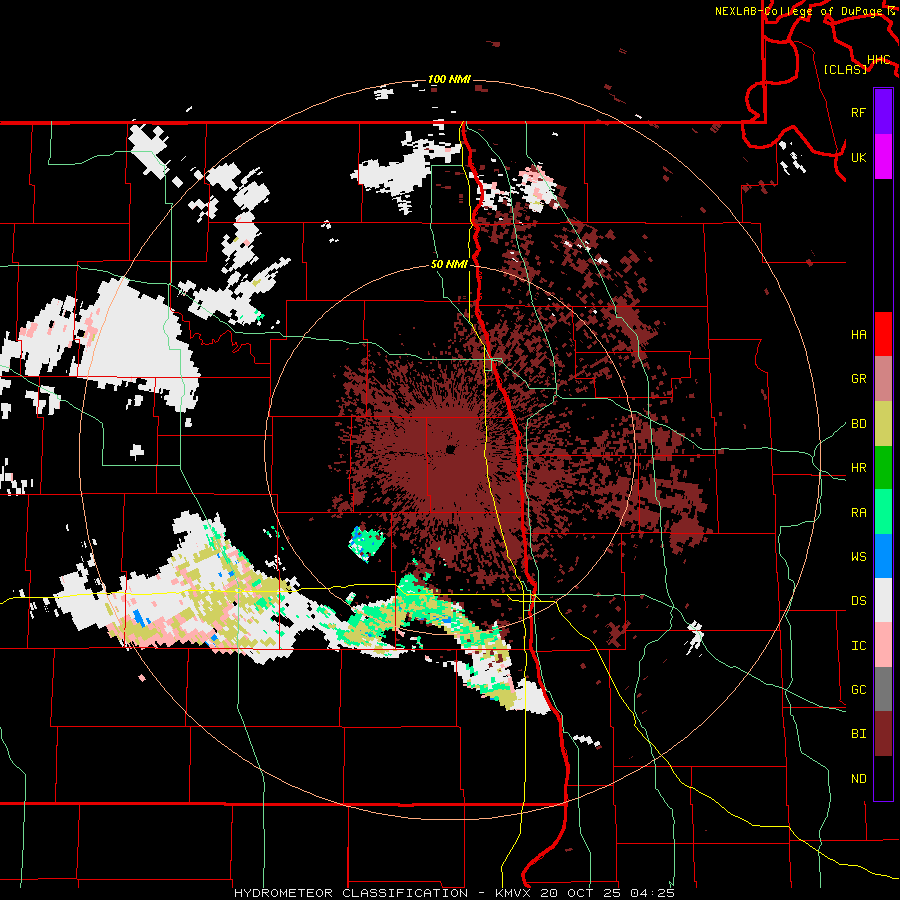Select the olive-yellow BD big drops swatch
The width and height of the screenshot is (900, 900).
(883, 424)
